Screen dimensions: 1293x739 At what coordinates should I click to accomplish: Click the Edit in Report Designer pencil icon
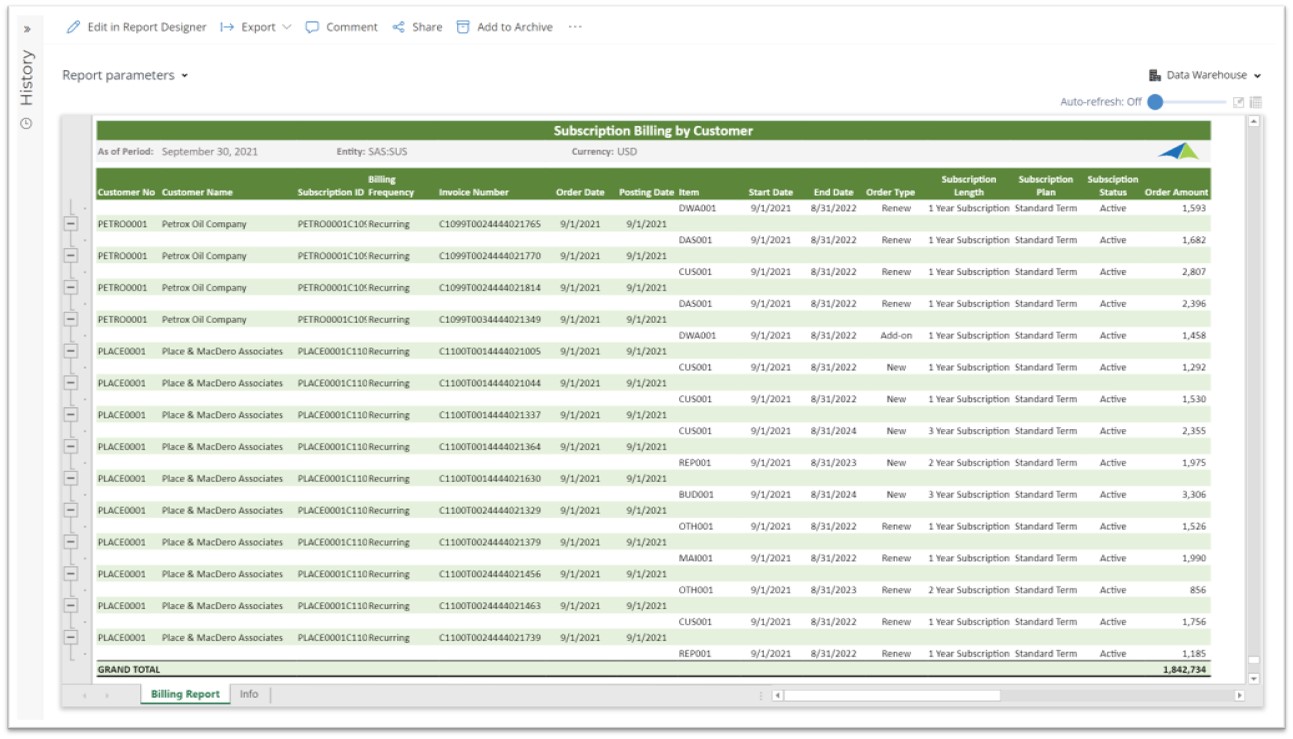pos(73,28)
